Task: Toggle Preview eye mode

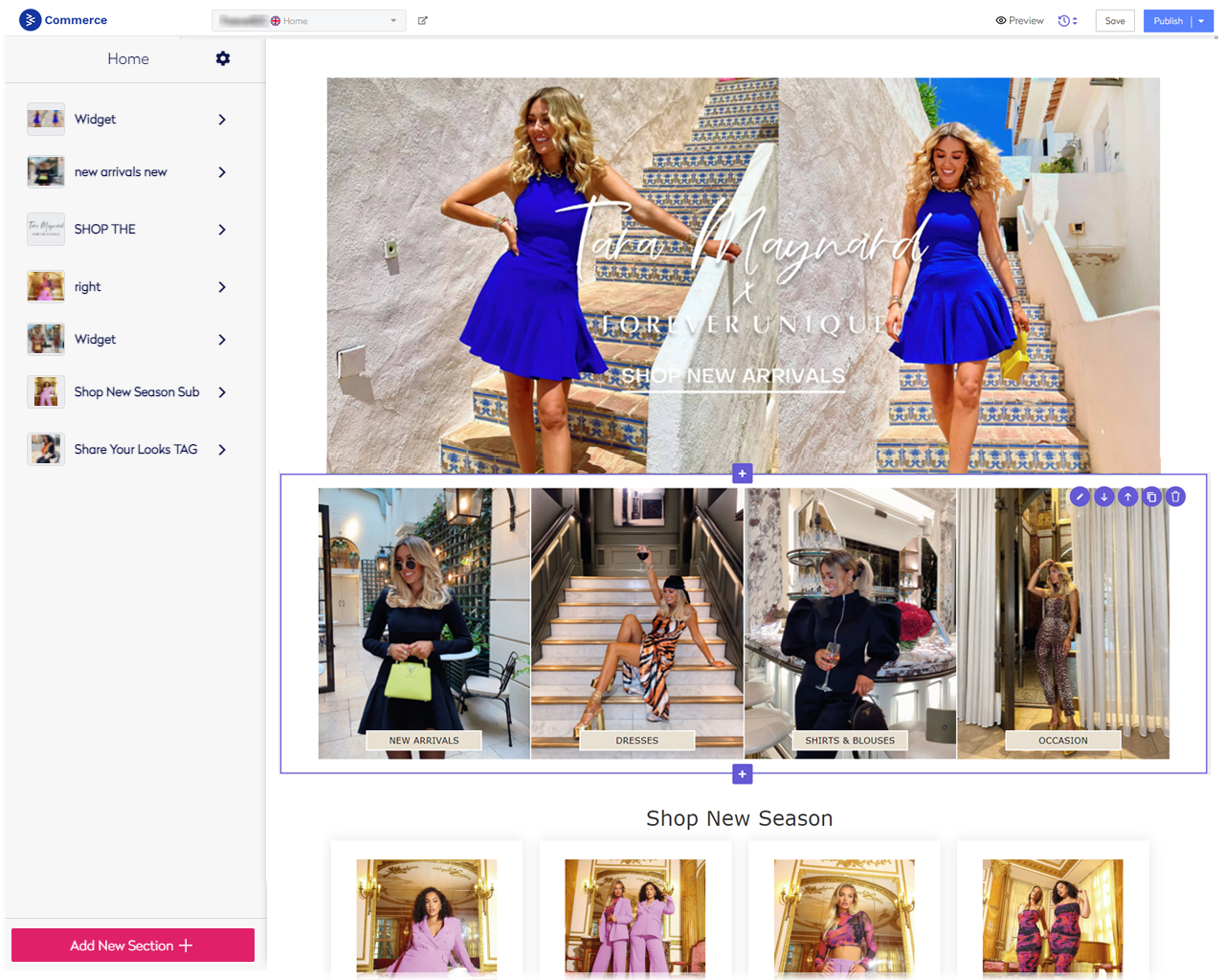Action: click(x=1019, y=20)
